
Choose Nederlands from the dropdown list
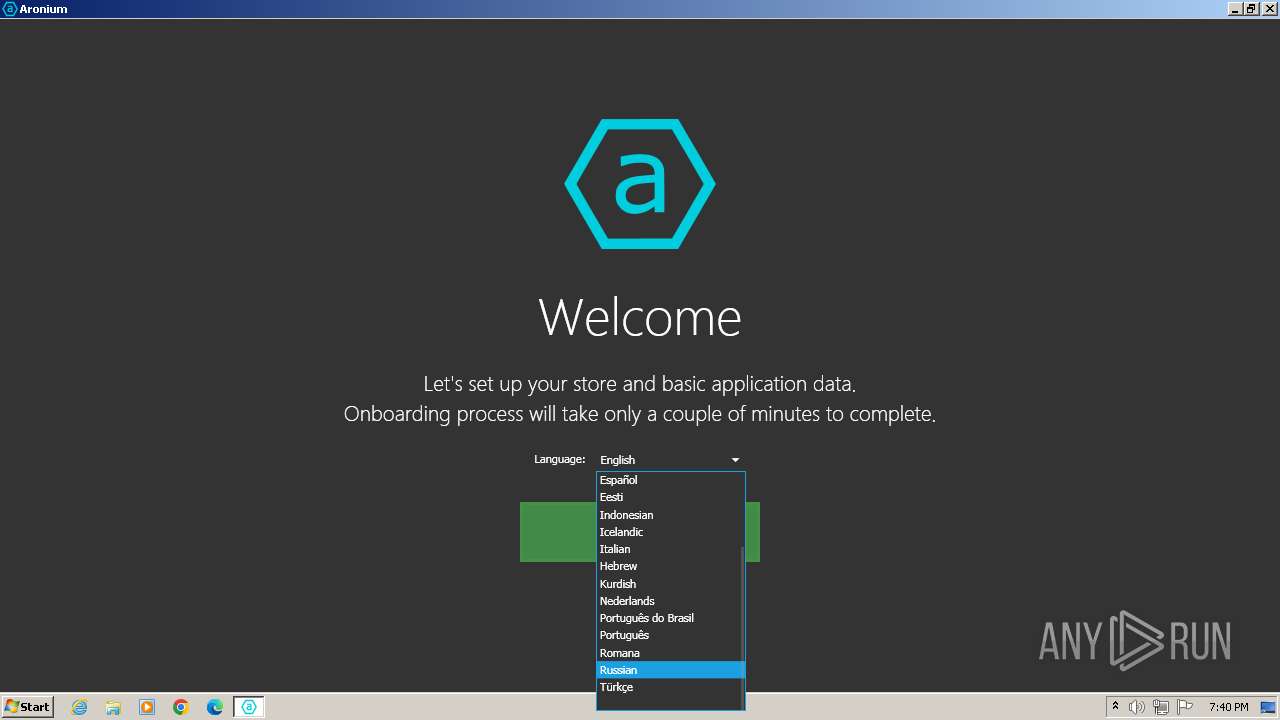click(x=669, y=601)
